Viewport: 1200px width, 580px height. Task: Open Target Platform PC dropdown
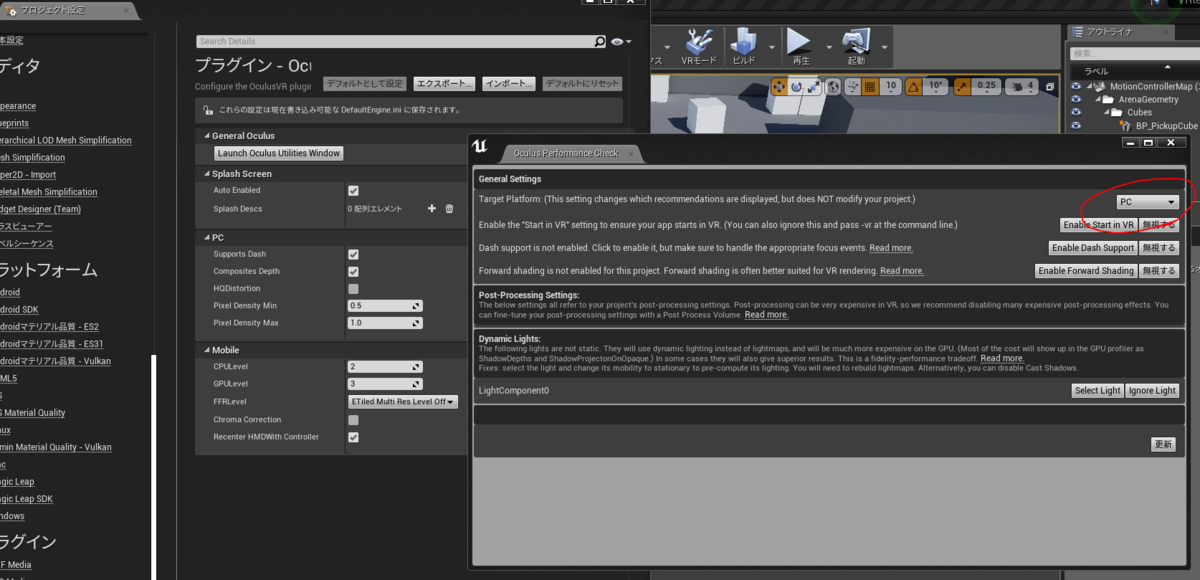pos(1147,202)
